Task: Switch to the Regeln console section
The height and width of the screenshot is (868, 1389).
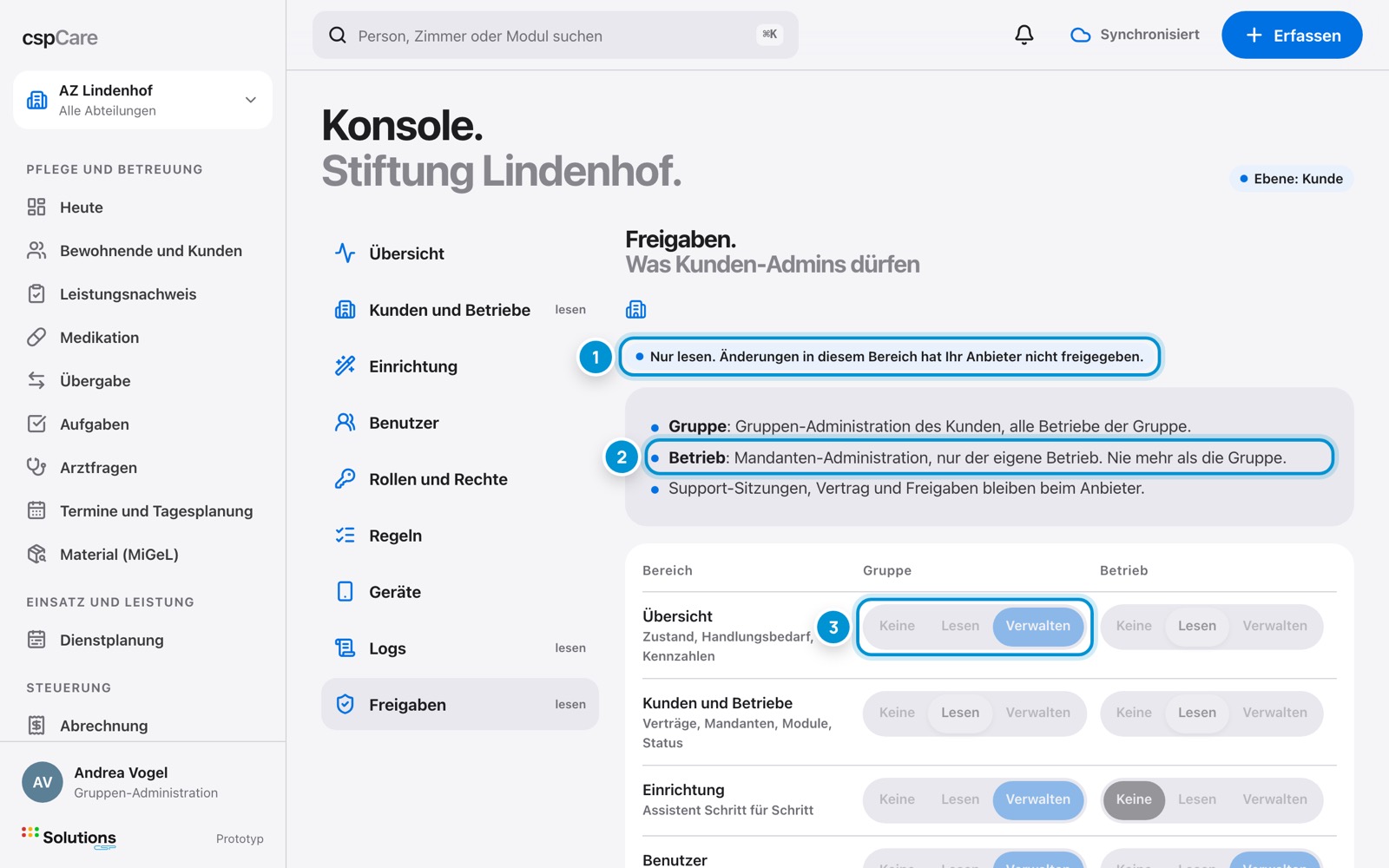Action: coord(460,536)
